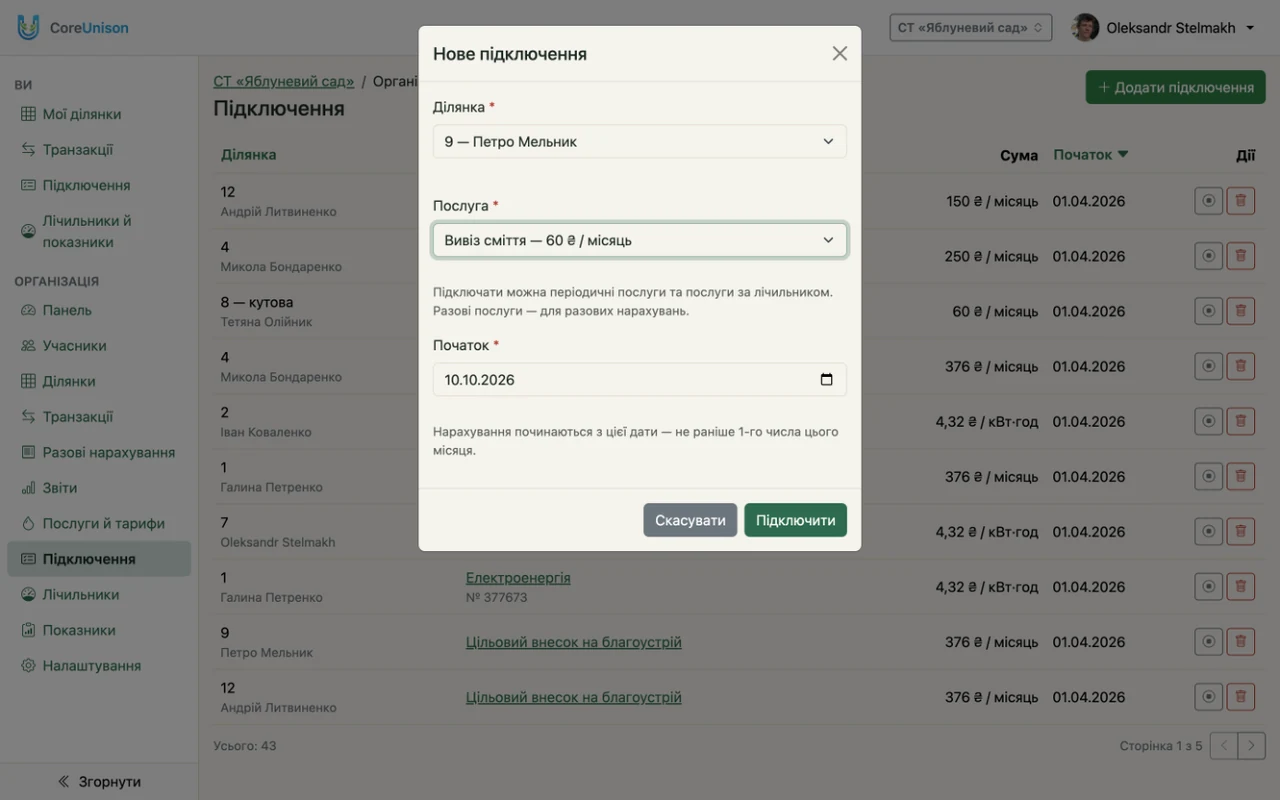This screenshot has width=1280, height=800.
Task: Open the СТ «Яблуневий сад» breadcrumb link
Action: click(x=284, y=81)
